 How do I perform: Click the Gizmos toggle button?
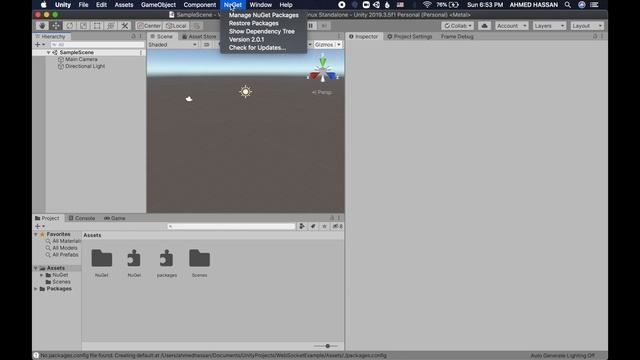(x=324, y=44)
